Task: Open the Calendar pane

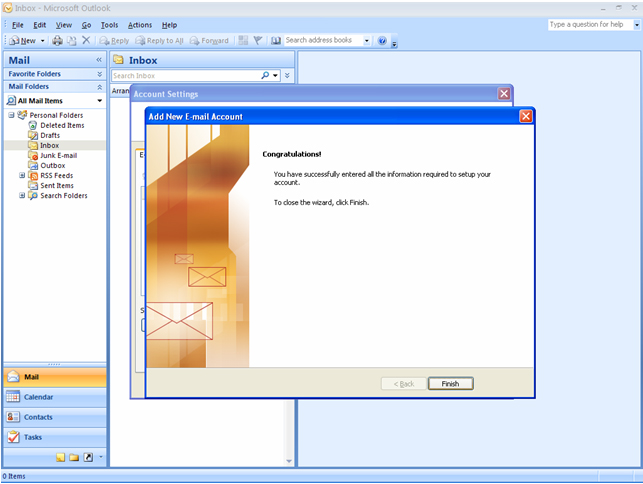Action: (x=54, y=397)
